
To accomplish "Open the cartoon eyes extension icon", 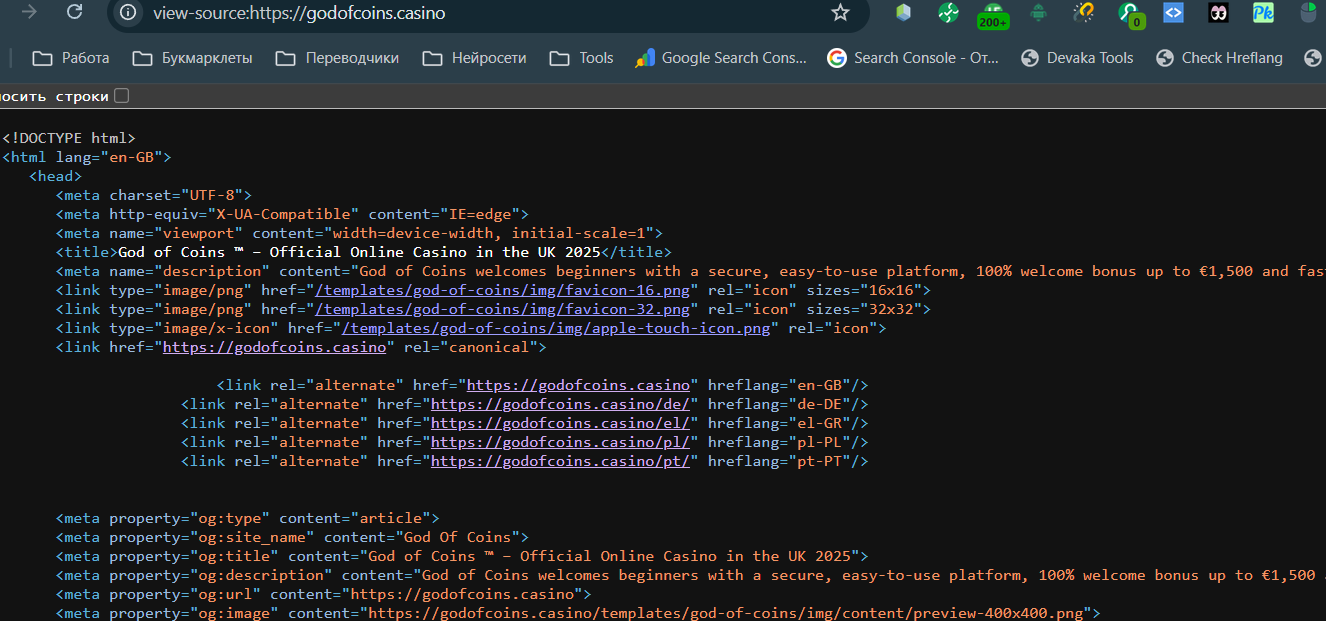I will click(1218, 13).
